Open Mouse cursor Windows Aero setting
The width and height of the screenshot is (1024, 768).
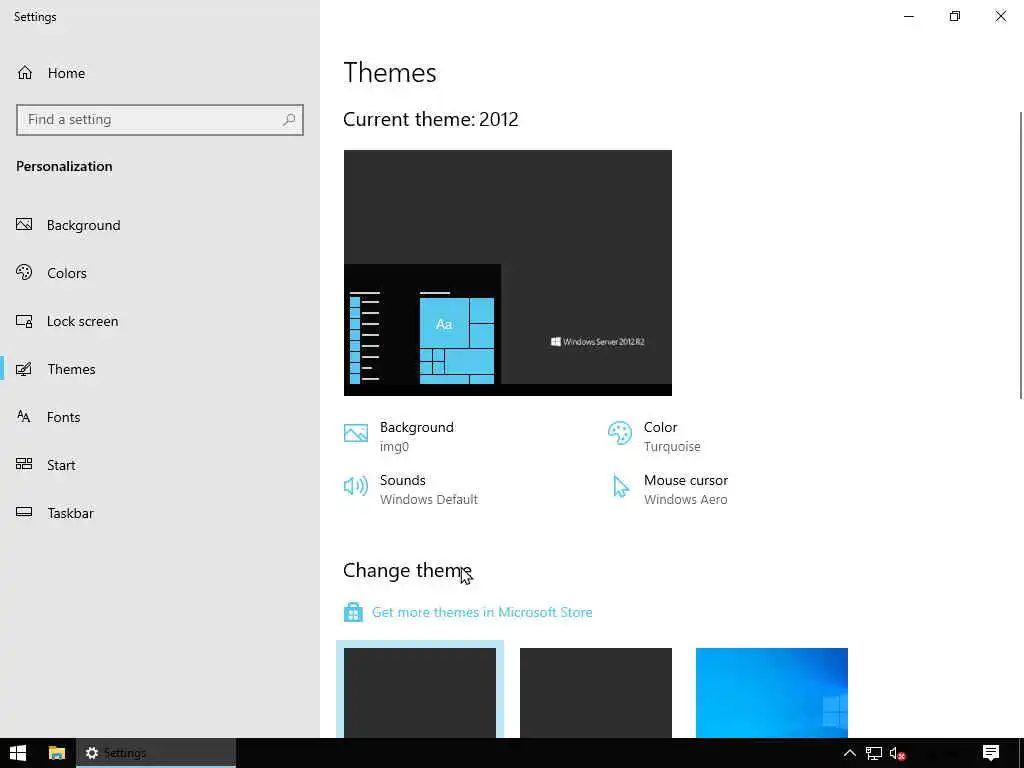(x=668, y=489)
